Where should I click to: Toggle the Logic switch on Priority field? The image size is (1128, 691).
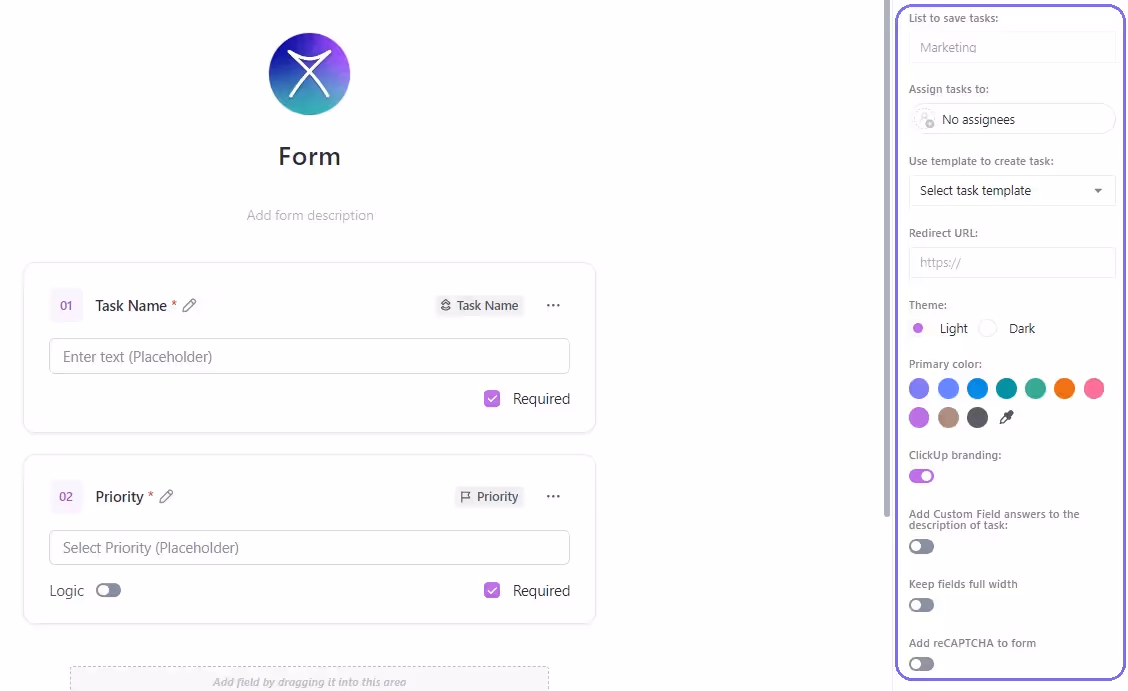pos(108,590)
